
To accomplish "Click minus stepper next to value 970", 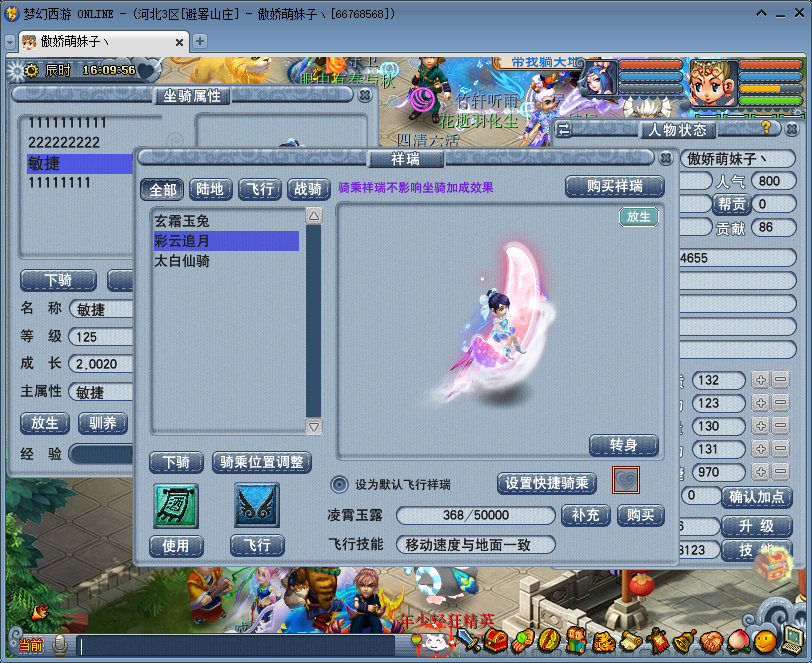I will click(x=780, y=471).
